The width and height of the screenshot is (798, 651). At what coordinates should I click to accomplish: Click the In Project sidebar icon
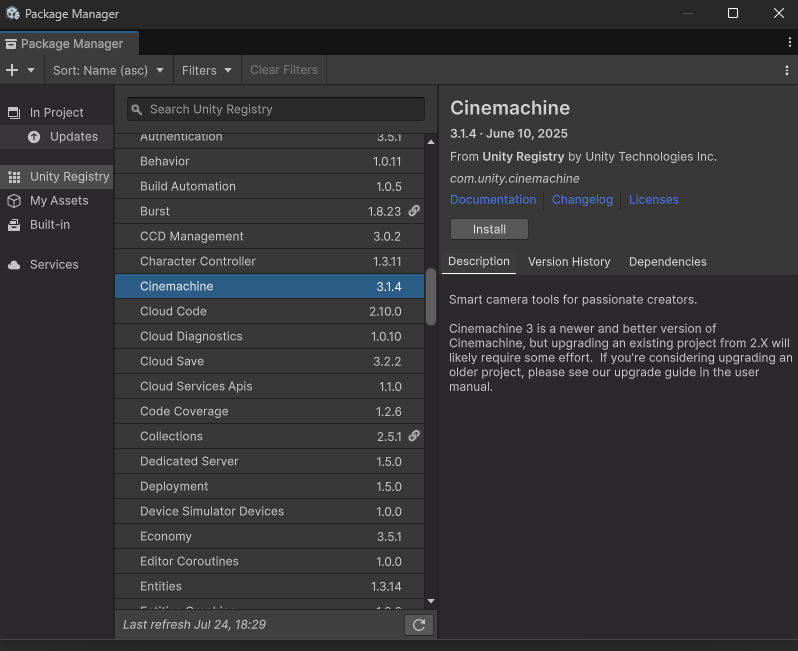pos(14,113)
